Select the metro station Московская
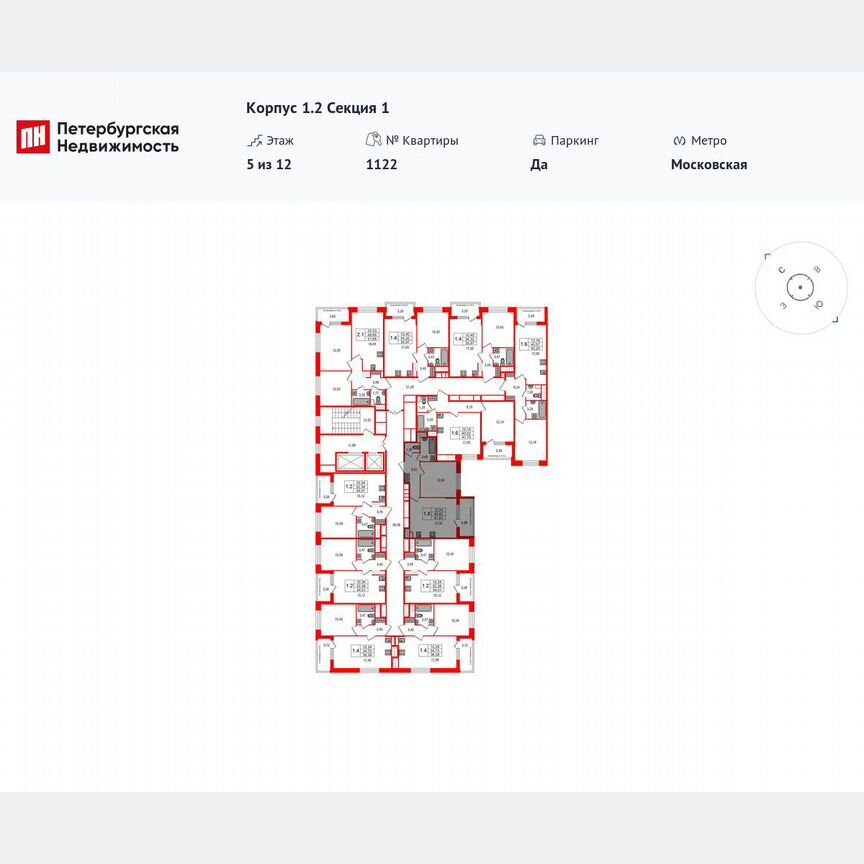 point(709,165)
